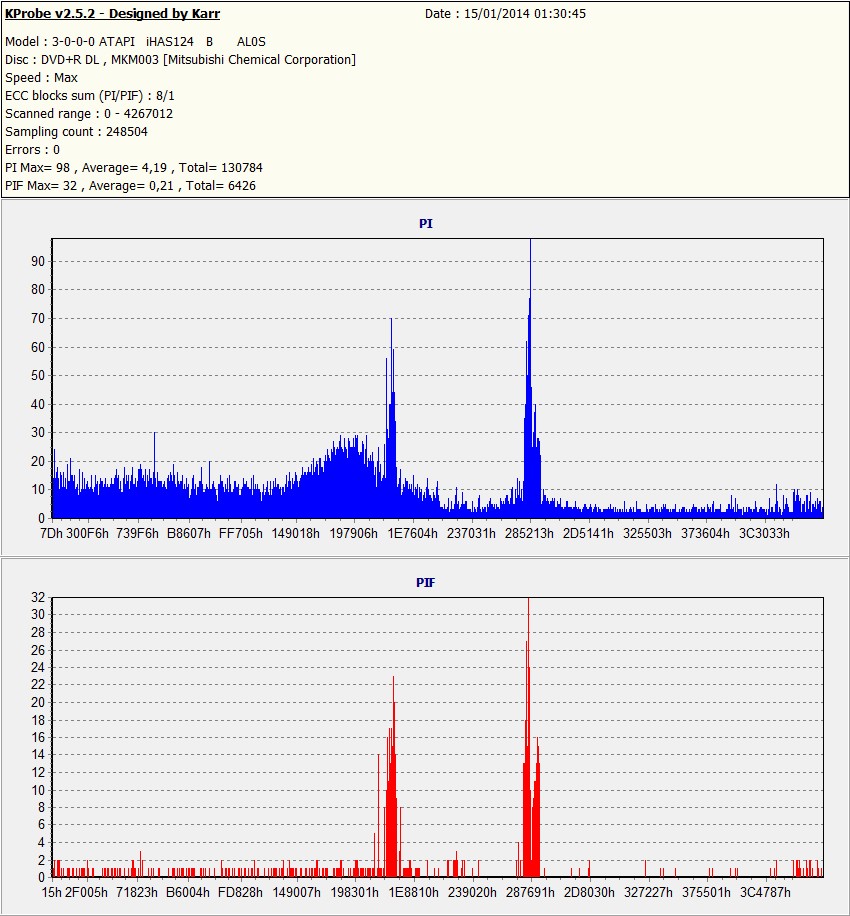
Task: Click PI x-axis label 285213h
Action: pyautogui.click(x=529, y=533)
